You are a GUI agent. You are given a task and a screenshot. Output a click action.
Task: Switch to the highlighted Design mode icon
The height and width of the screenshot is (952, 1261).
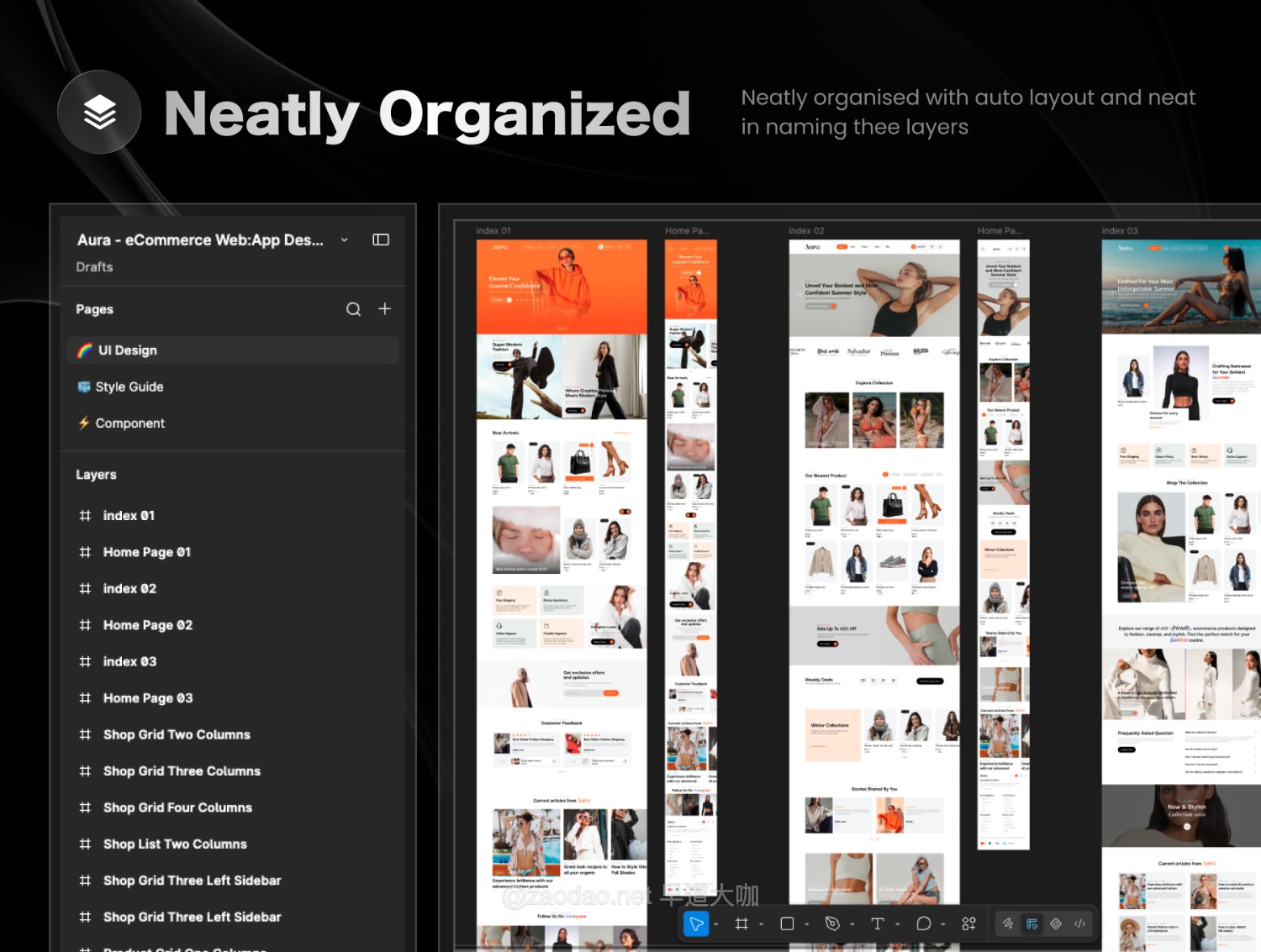coord(1031,924)
